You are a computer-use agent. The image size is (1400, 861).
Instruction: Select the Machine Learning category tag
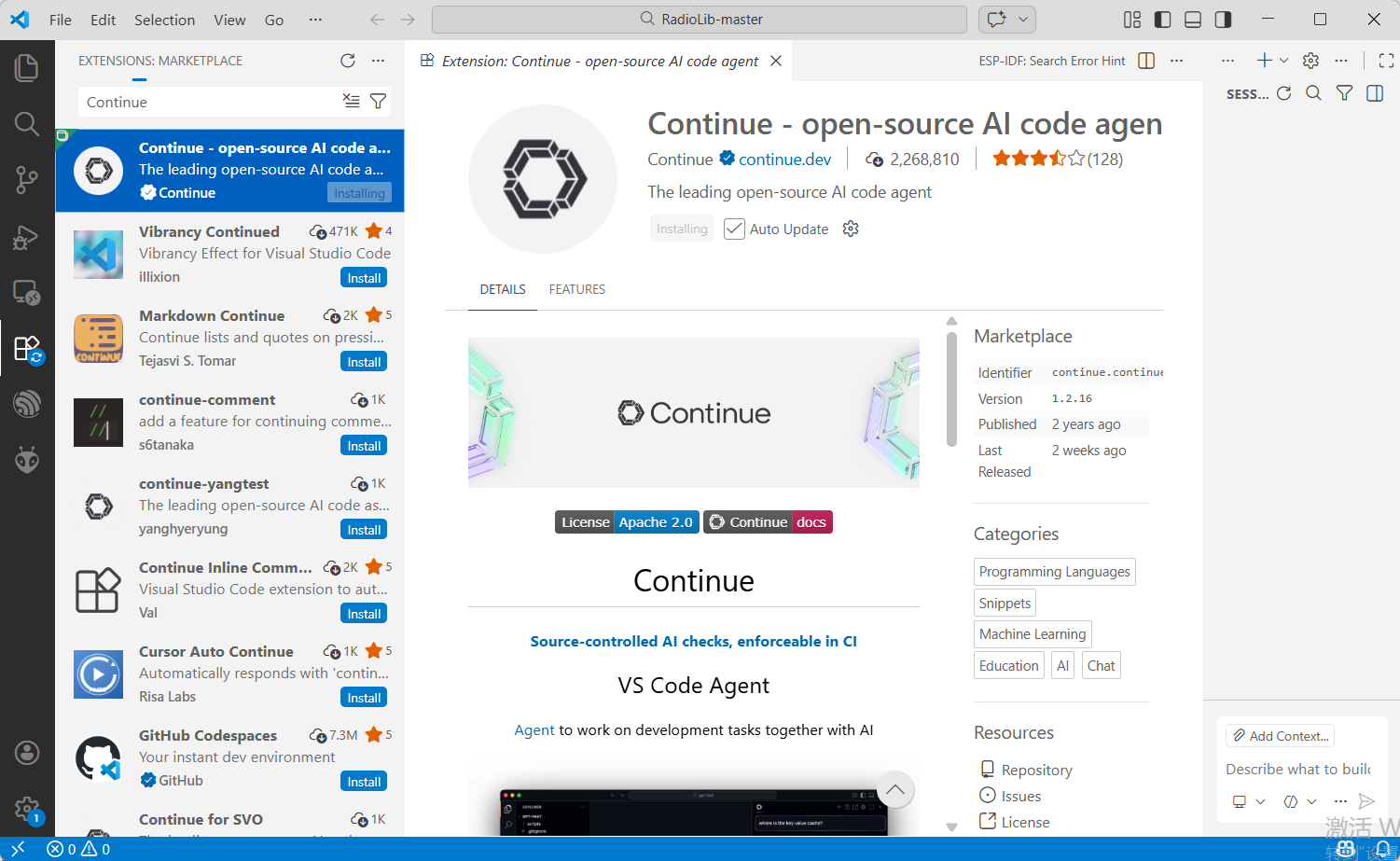[x=1033, y=634]
